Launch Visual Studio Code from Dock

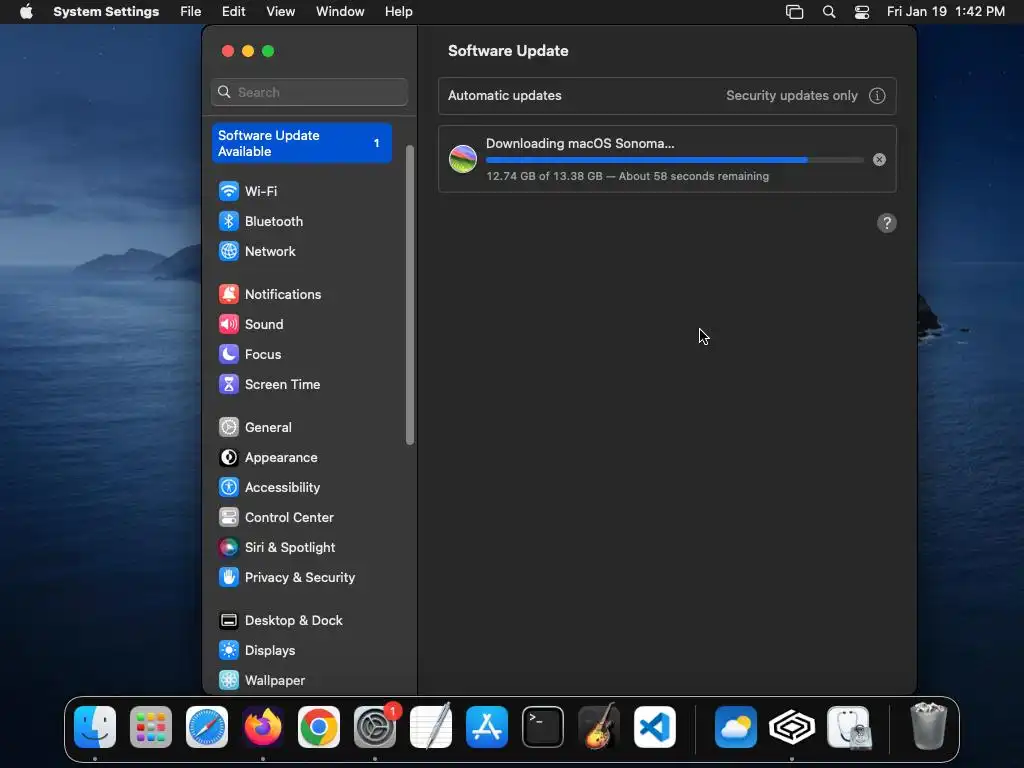655,727
